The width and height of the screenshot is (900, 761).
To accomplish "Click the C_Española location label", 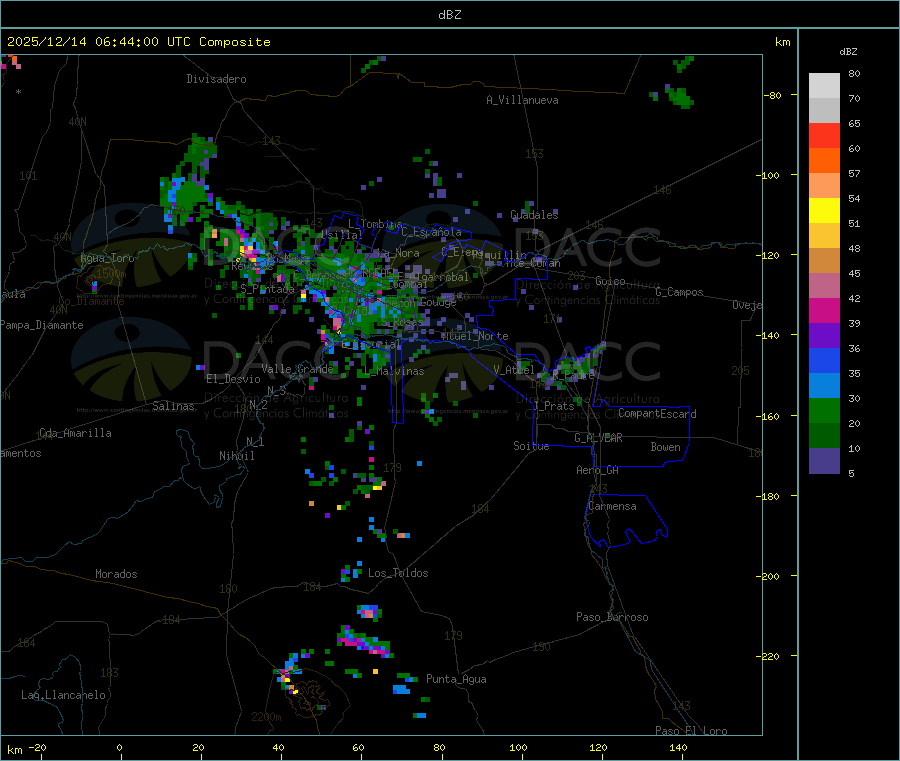I will 431,232.
